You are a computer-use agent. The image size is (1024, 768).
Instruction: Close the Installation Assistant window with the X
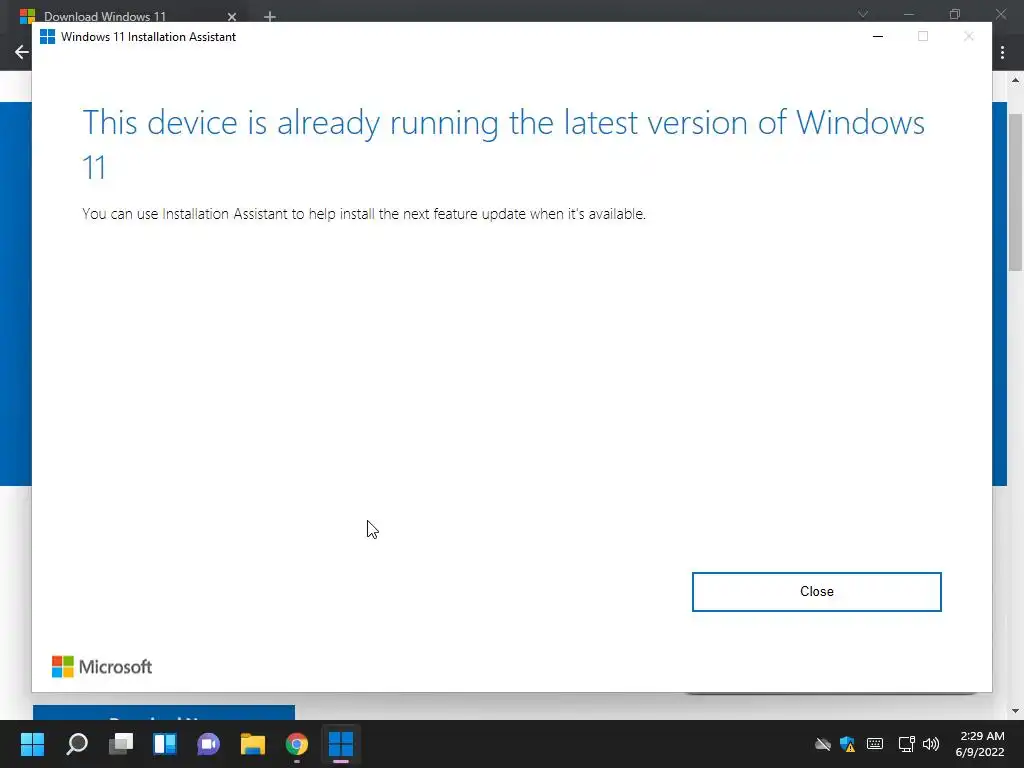pyautogui.click(x=968, y=37)
